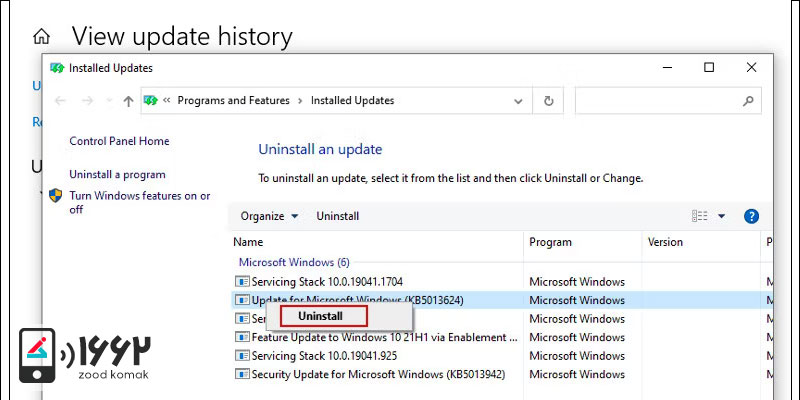Click the search box in Installed Updates

[x=668, y=101]
